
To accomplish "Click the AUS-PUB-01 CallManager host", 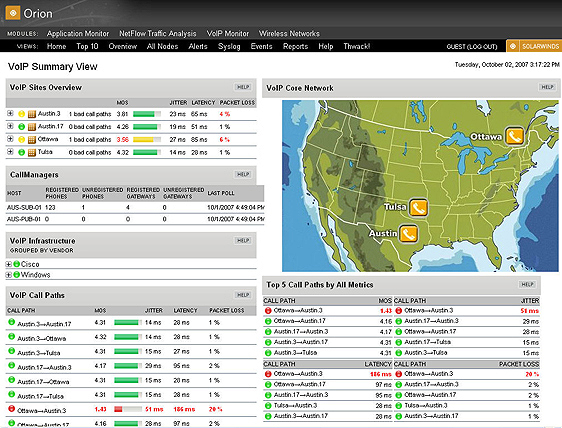I will tap(24, 219).
